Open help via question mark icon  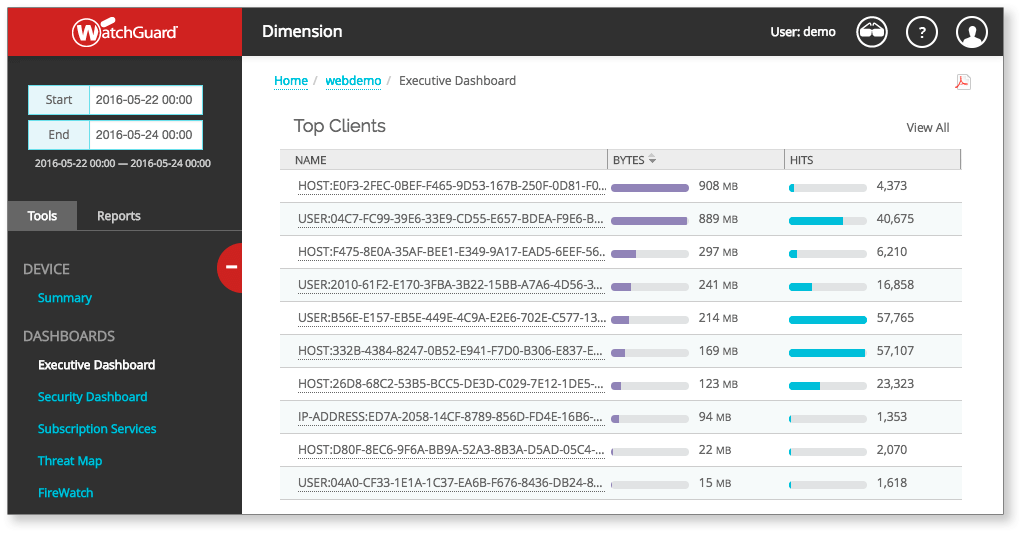[922, 32]
